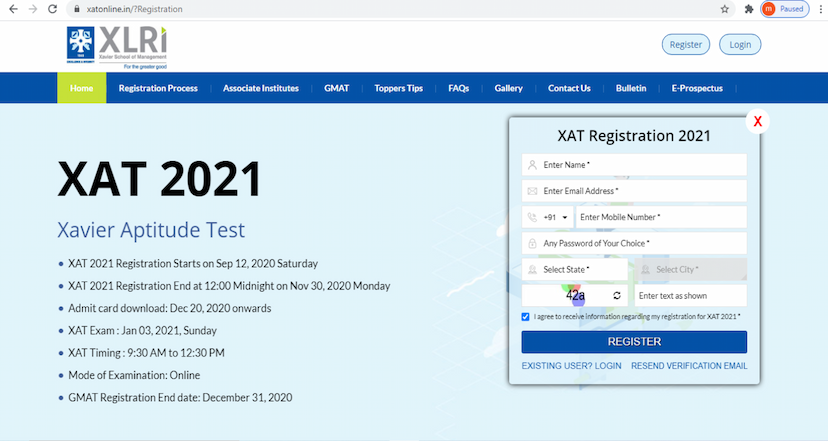The width and height of the screenshot is (828, 441).
Task: Open the Bulletin menu item
Action: pyautogui.click(x=631, y=88)
